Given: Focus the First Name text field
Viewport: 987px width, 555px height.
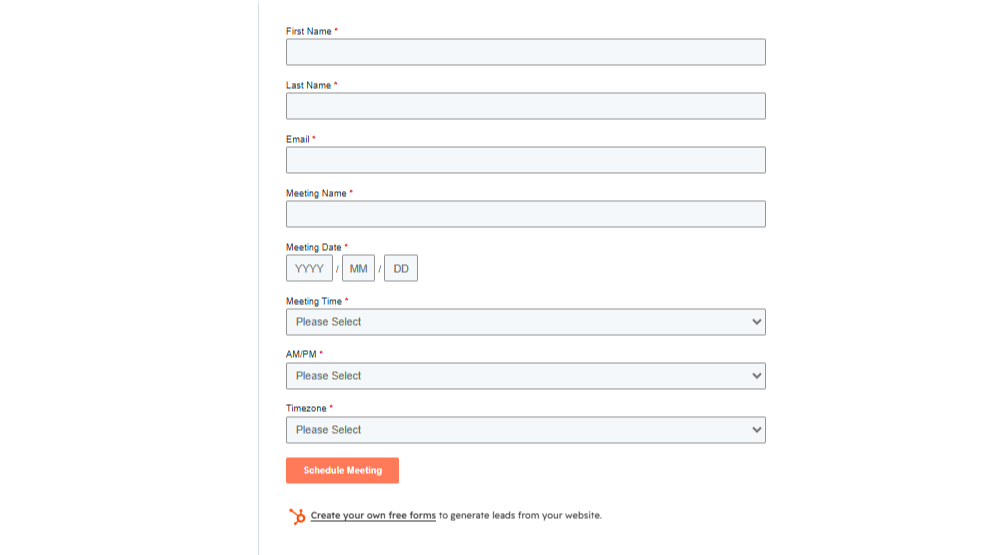Looking at the screenshot, I should click(526, 52).
